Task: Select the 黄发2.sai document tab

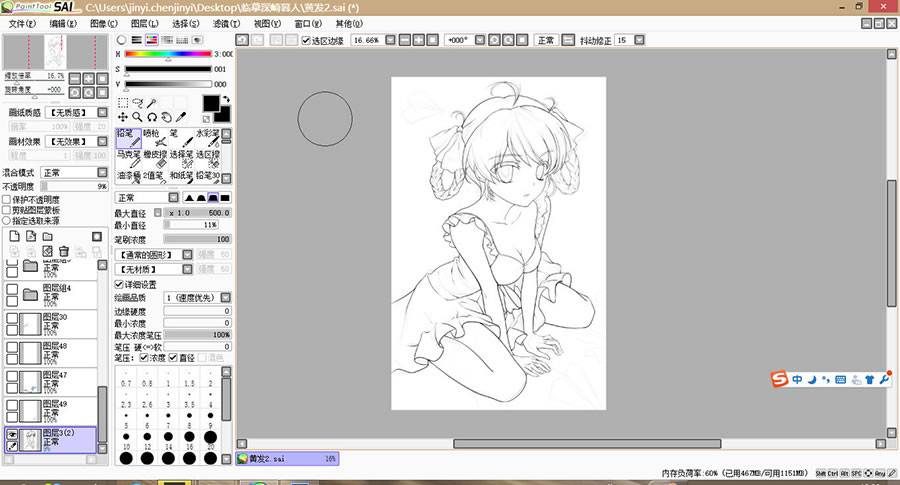Action: pyautogui.click(x=287, y=459)
